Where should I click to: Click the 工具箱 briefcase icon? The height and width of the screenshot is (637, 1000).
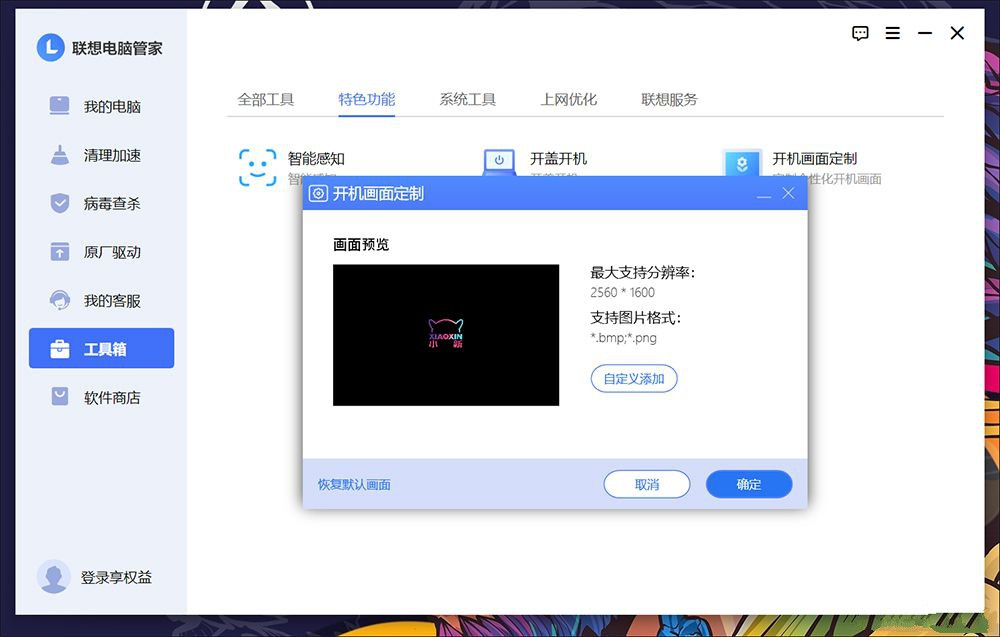(x=59, y=349)
